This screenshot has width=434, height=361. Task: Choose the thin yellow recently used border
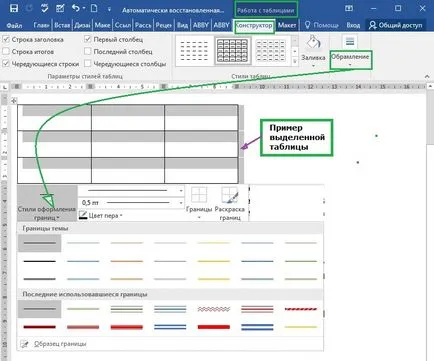click(x=301, y=327)
